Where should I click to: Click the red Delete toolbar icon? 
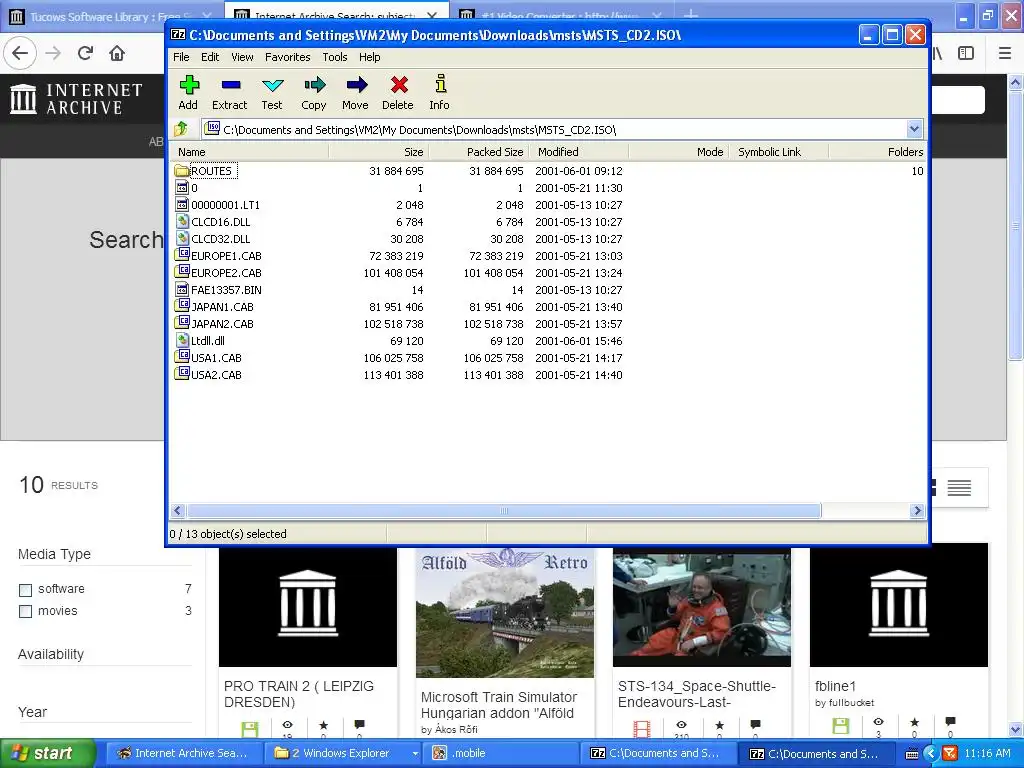tap(399, 85)
